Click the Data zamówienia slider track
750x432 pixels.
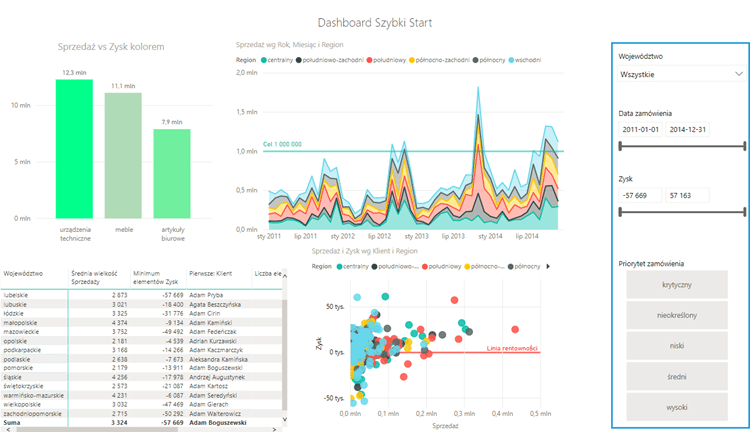point(683,146)
